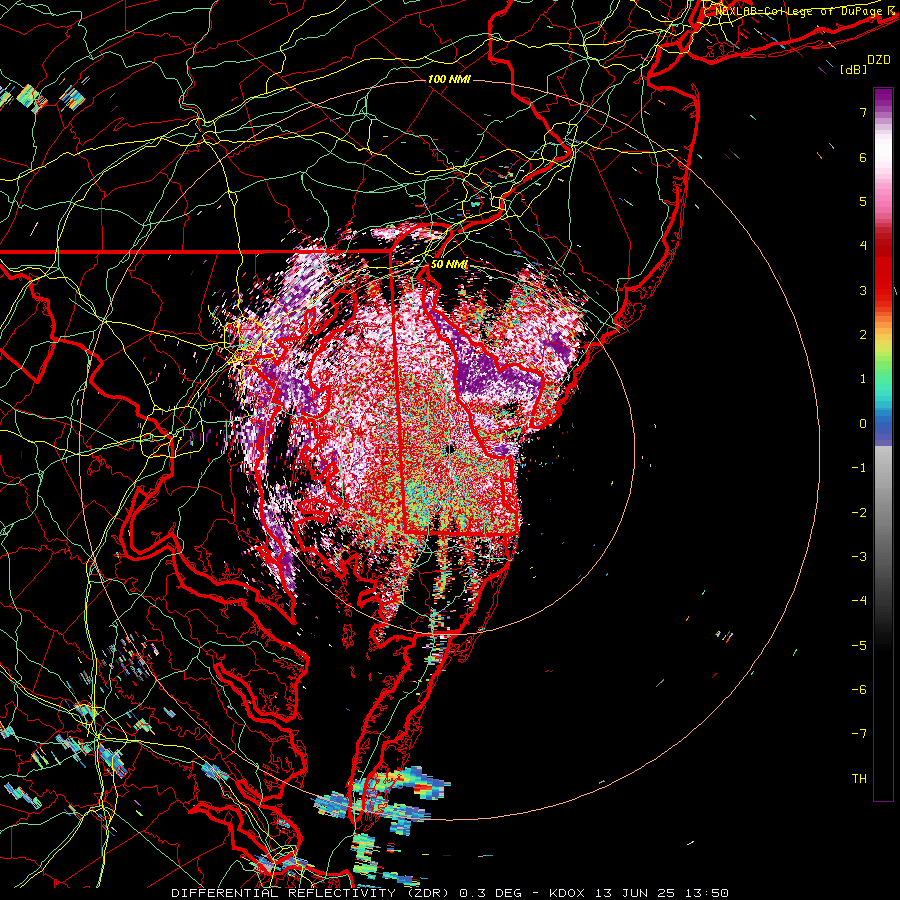Click the DZD legend title
900x900 pixels.
[x=878, y=60]
